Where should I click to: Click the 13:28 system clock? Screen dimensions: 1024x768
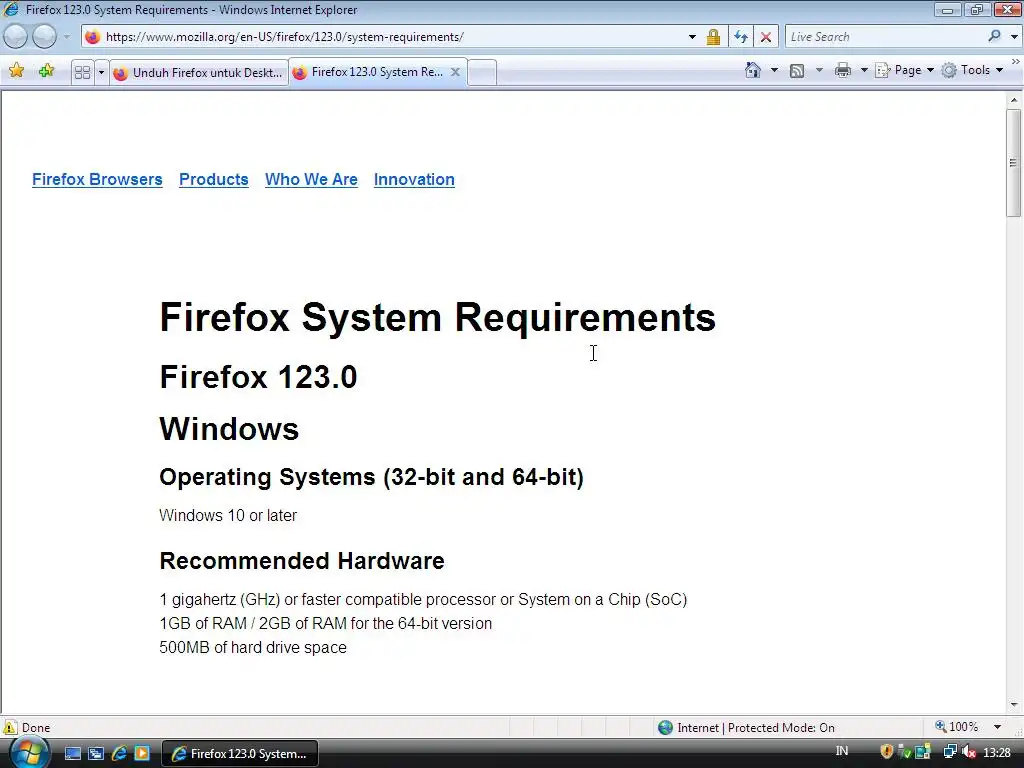coord(997,753)
